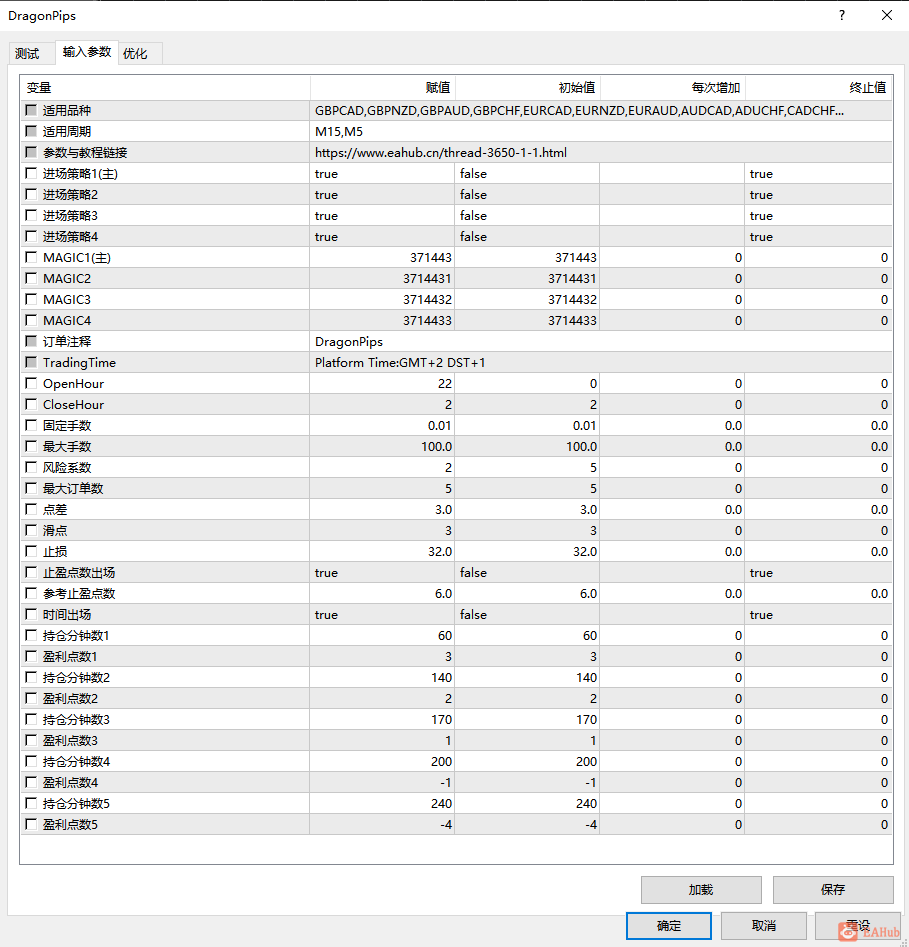Edit 持仓分钟数4 赋值 value 200
The image size is (909, 947).
382,762
